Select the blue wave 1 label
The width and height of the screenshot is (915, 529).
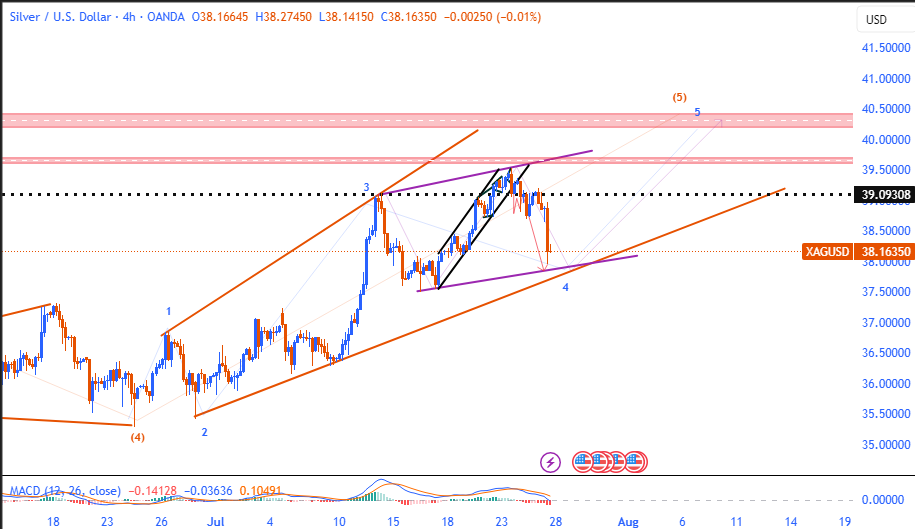[x=169, y=312]
